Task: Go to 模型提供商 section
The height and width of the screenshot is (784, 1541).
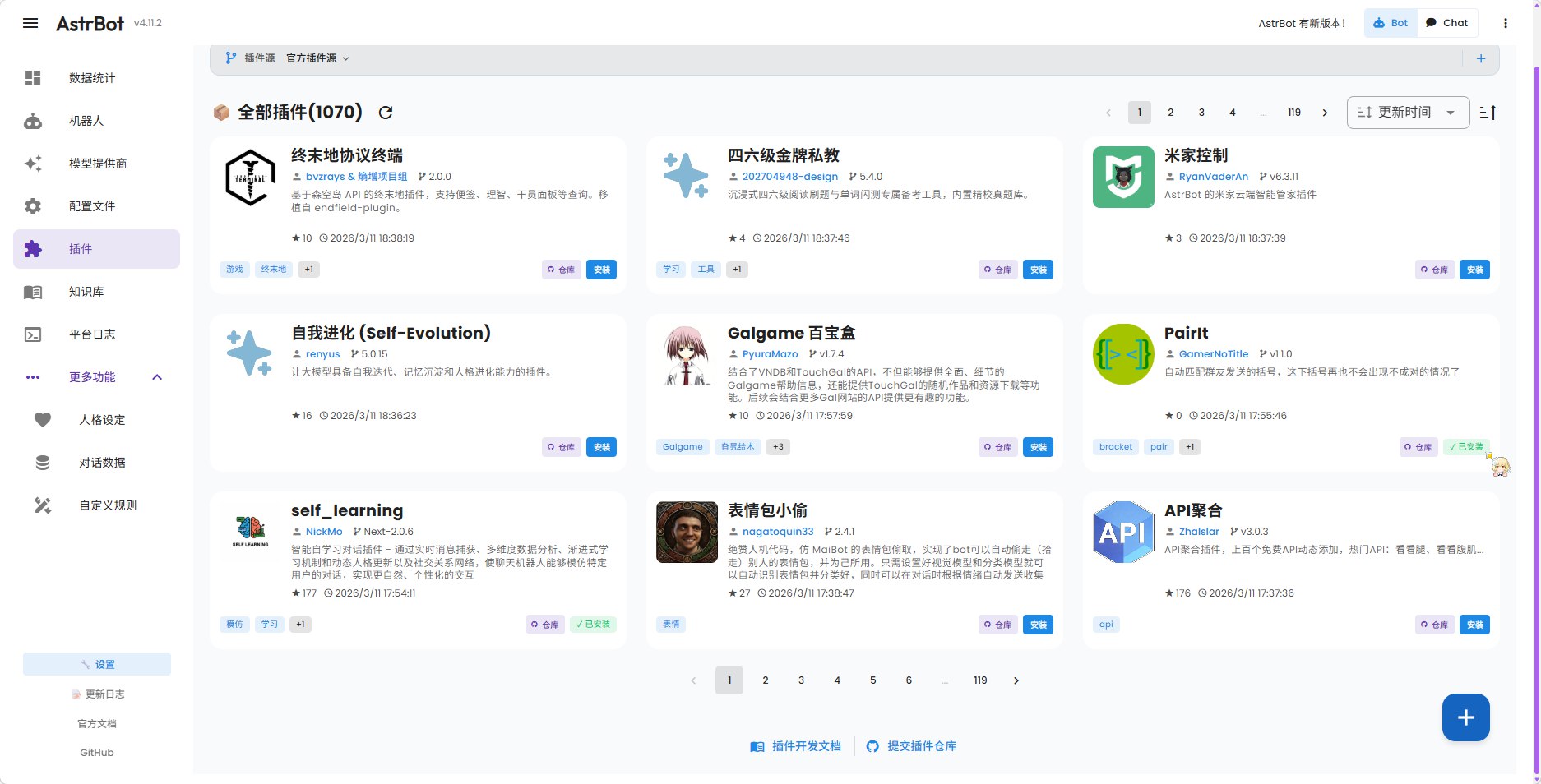Action: pyautogui.click(x=96, y=164)
